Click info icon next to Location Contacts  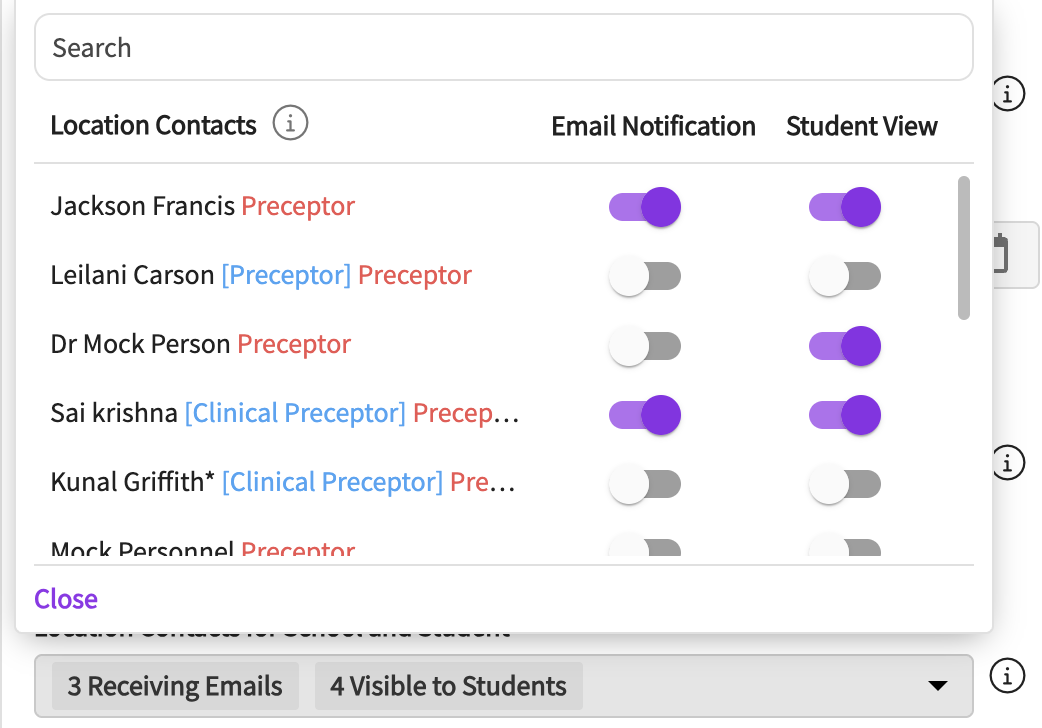[290, 125]
